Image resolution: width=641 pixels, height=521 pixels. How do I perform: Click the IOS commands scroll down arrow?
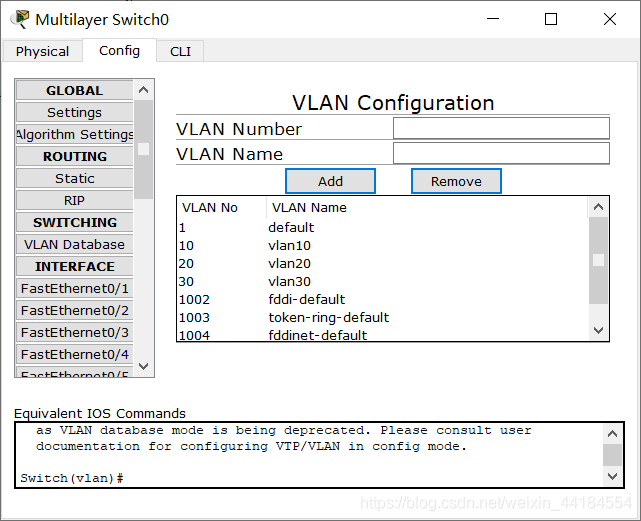tap(612, 476)
